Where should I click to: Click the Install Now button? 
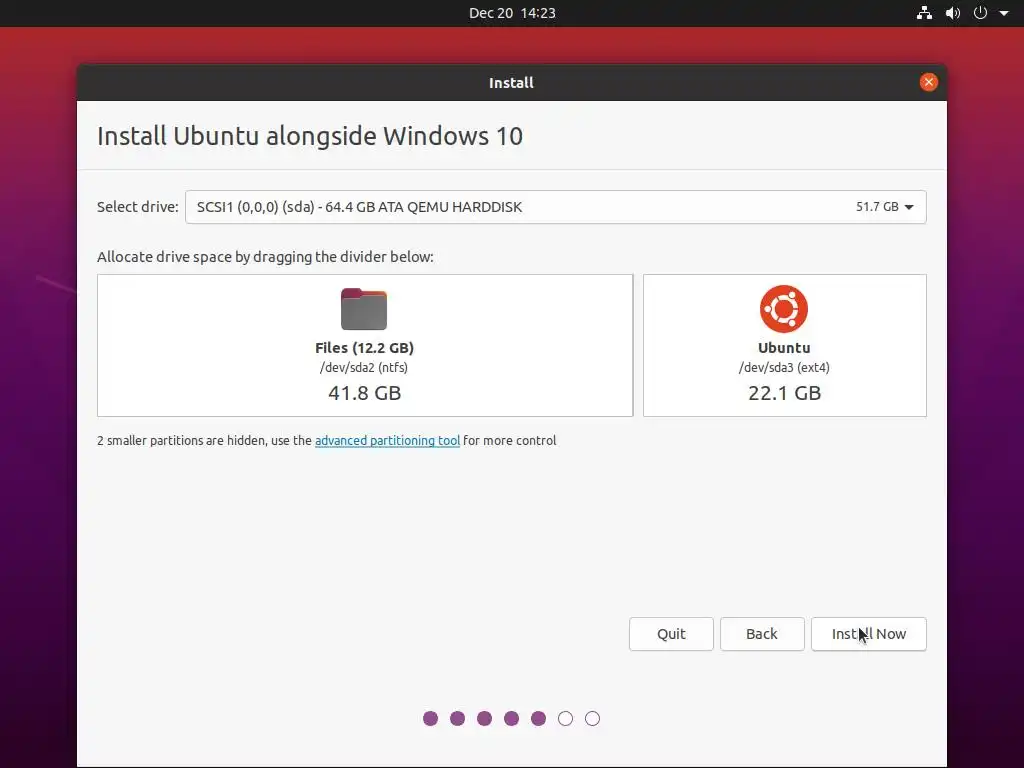(869, 634)
